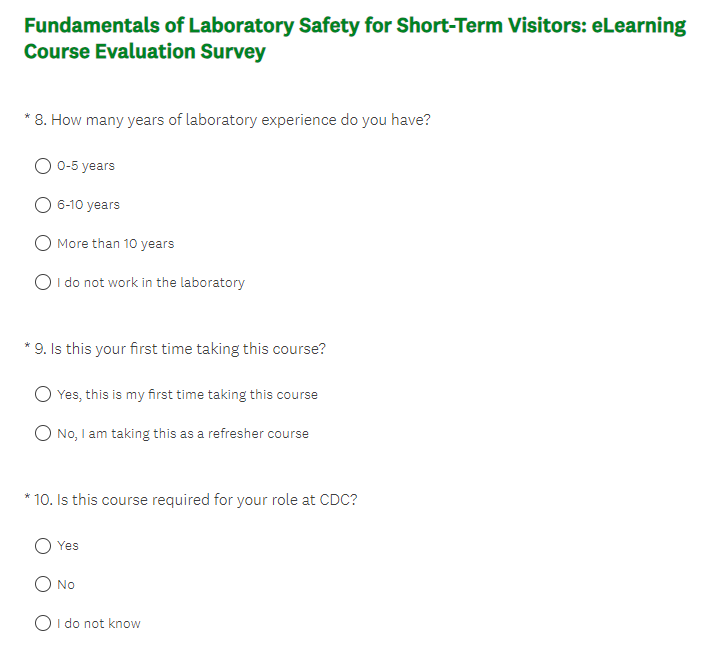The width and height of the screenshot is (710, 651).
Task: Pick the More than 10 years radio circle
Action: coord(43,243)
